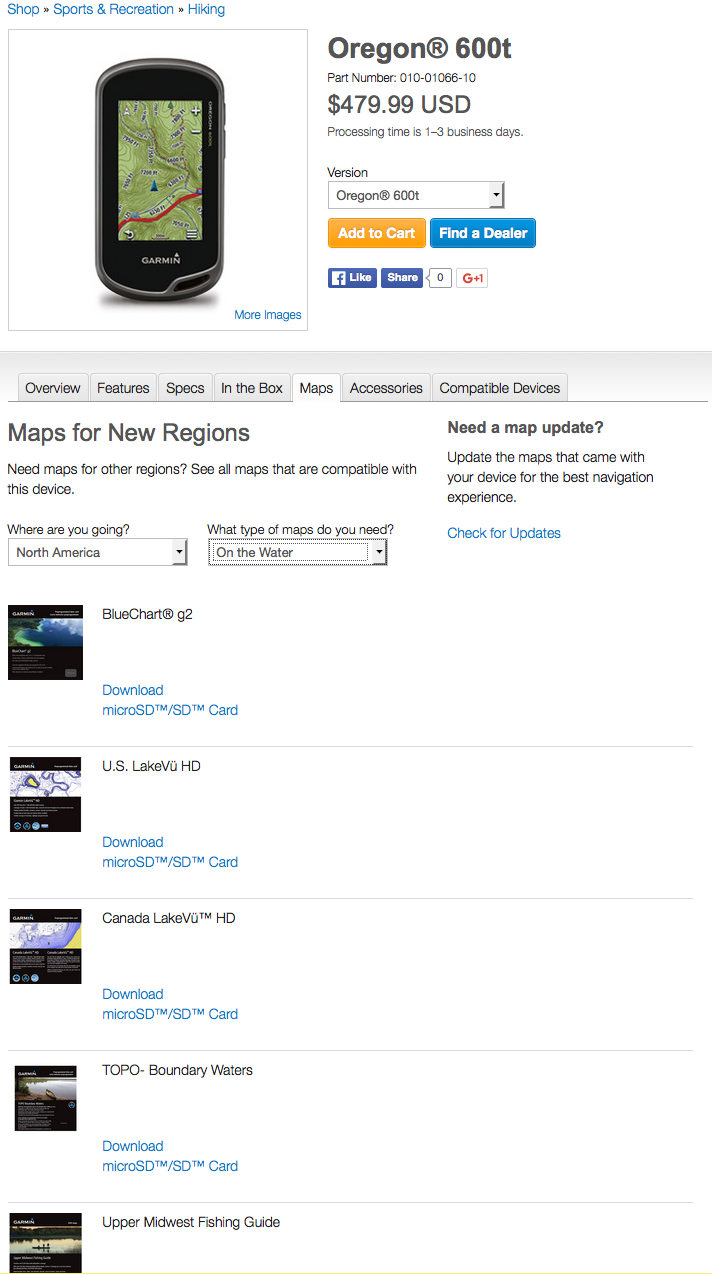Open the Hiking breadcrumb link
Viewport: 712px width, 1274px height.
coord(206,9)
